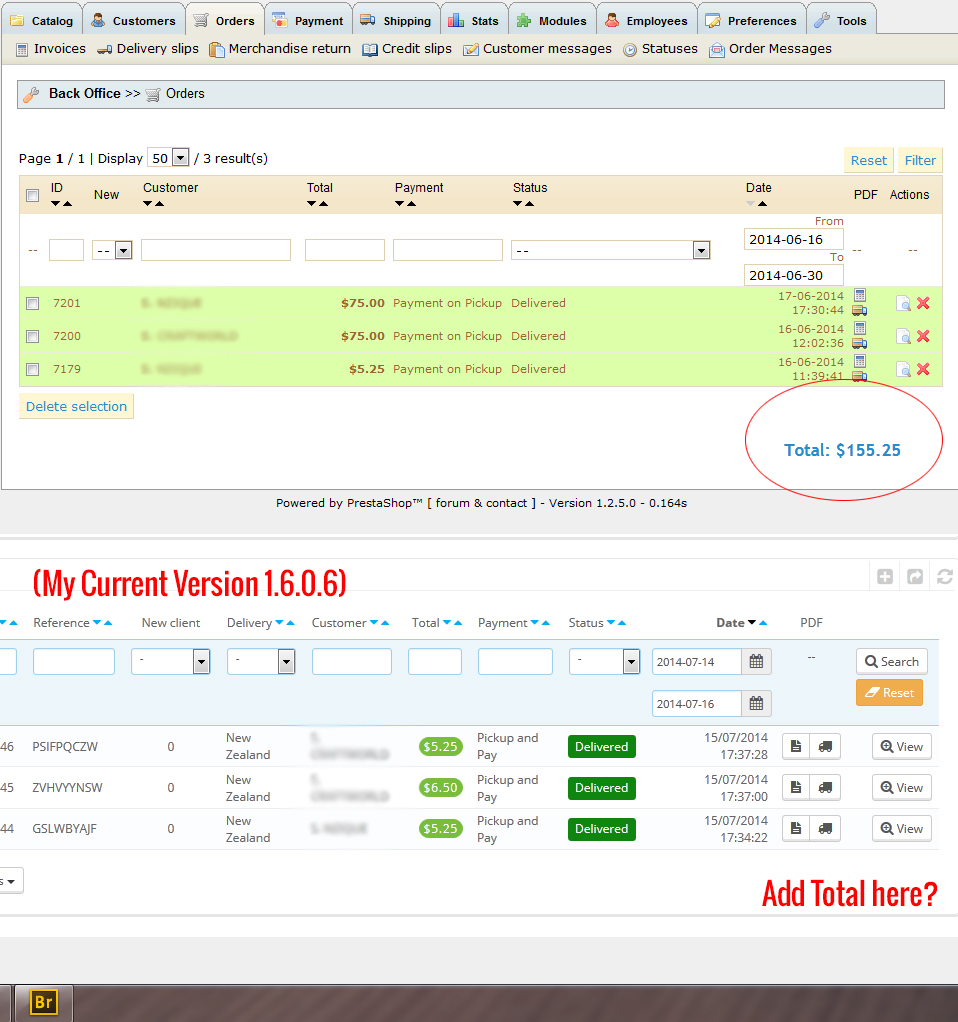Open the Status filter dropdown in 1.6 table
The image size is (958, 1022).
[x=604, y=662]
